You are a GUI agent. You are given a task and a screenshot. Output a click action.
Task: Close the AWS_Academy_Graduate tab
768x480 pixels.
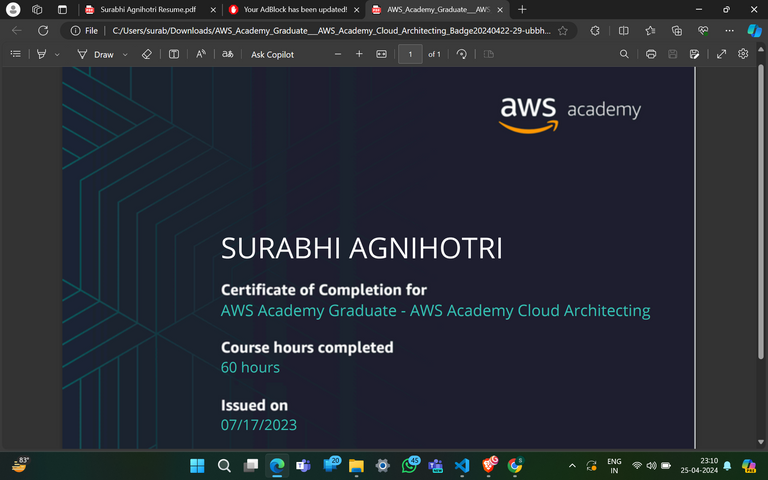click(500, 10)
